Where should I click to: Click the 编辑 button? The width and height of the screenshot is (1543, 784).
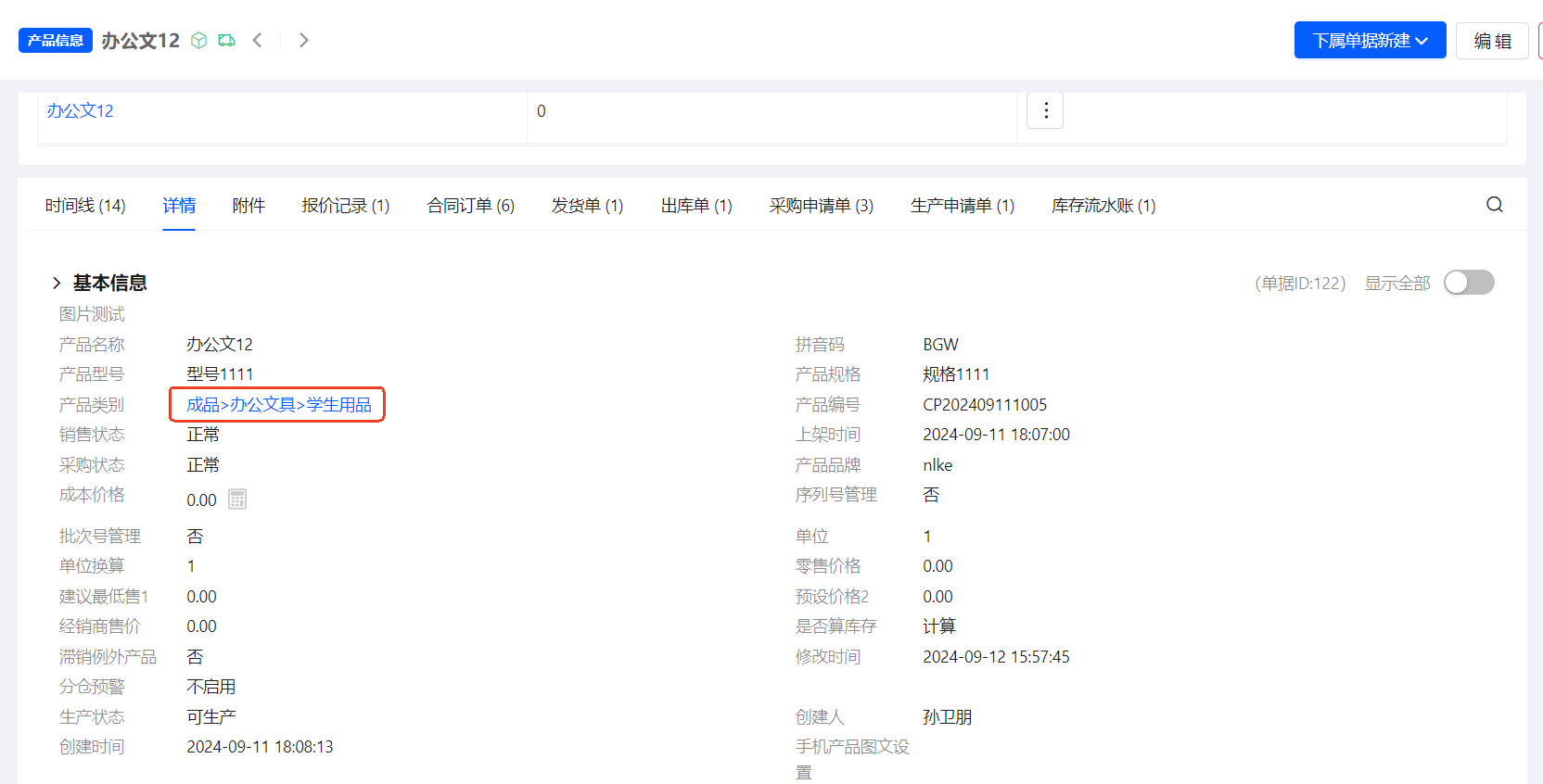(1492, 41)
